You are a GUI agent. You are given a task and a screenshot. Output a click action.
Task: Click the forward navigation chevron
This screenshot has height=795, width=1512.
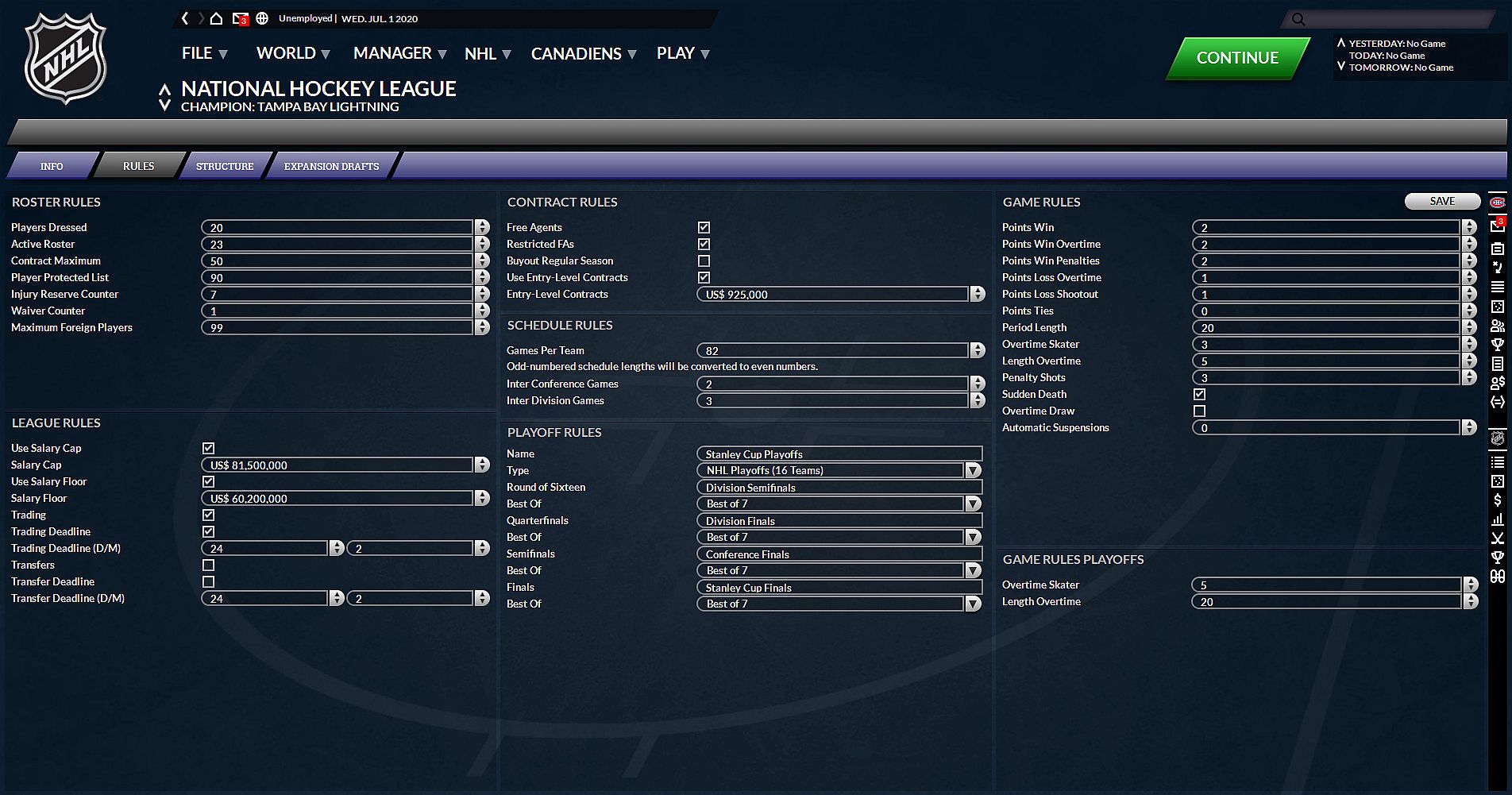pyautogui.click(x=201, y=17)
